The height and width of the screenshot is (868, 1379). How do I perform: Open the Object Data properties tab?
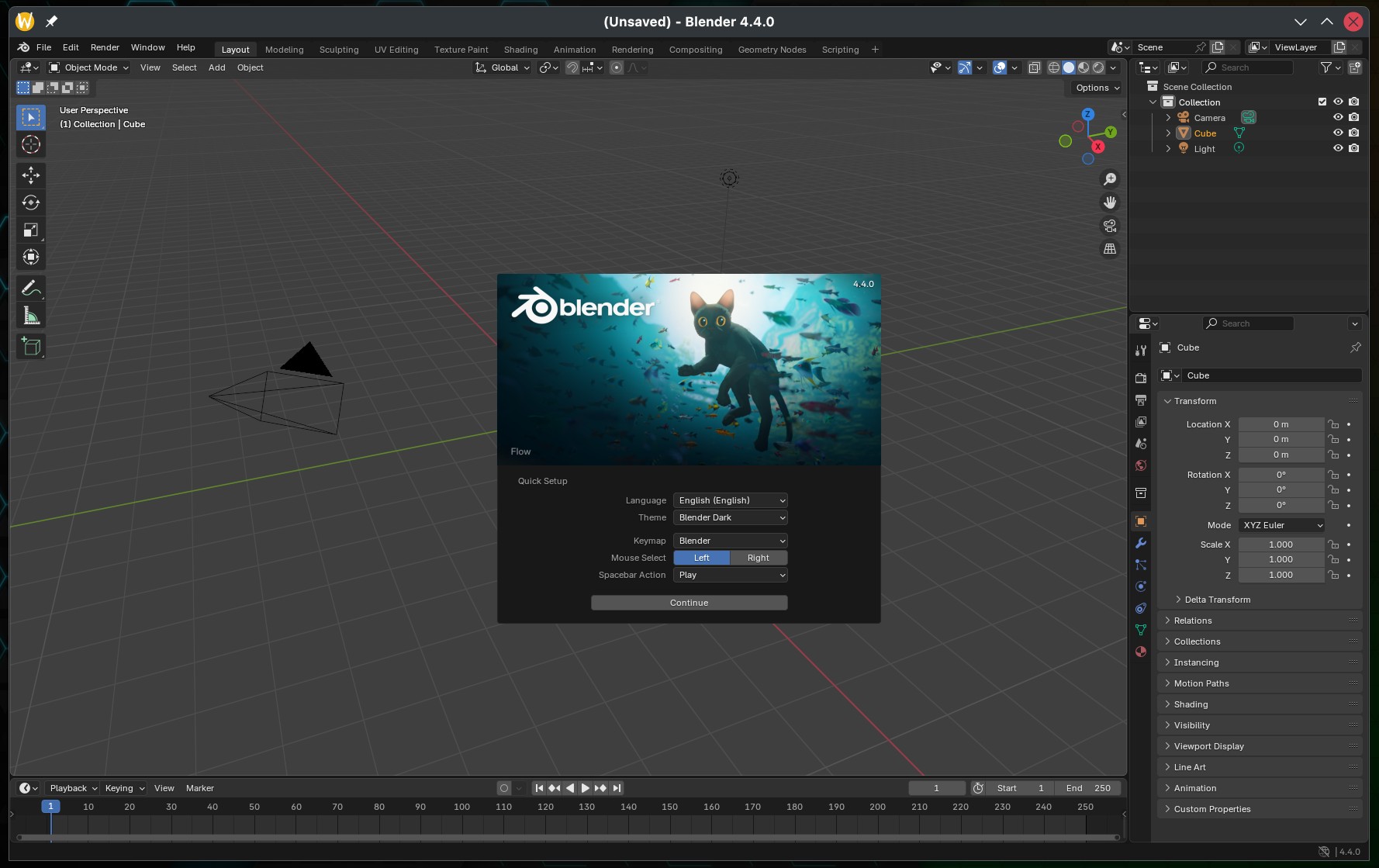tap(1141, 630)
